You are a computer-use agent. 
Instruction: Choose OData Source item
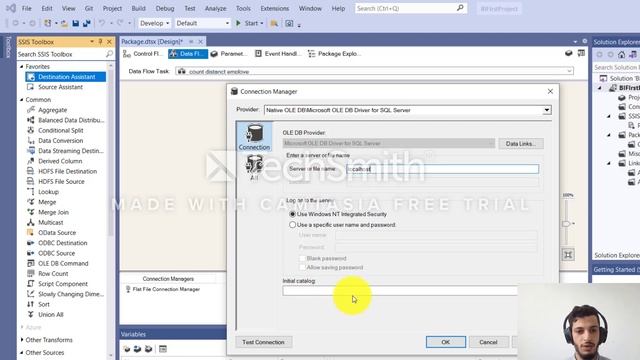click(57, 233)
